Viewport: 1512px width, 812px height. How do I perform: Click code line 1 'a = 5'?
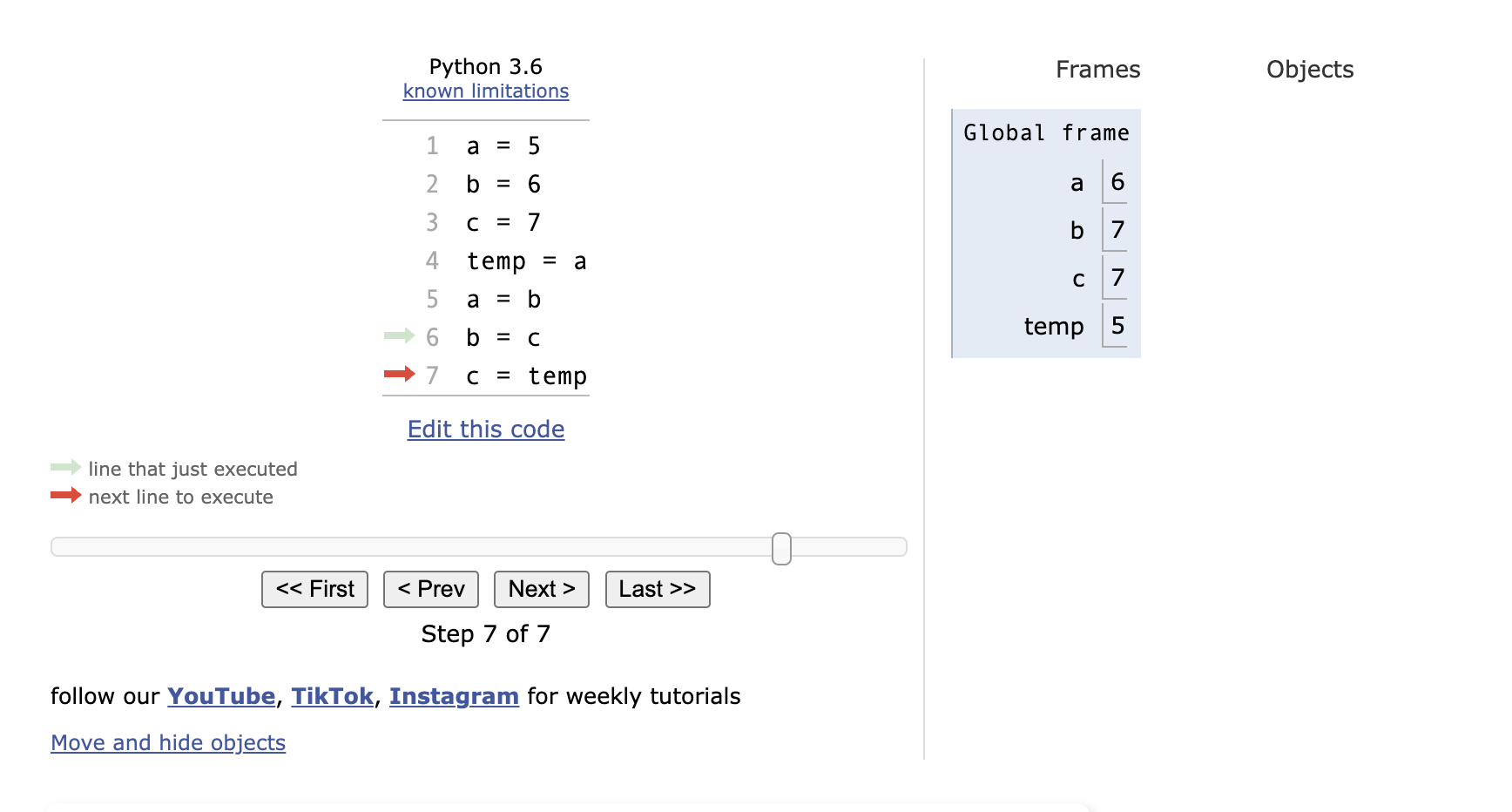click(503, 146)
